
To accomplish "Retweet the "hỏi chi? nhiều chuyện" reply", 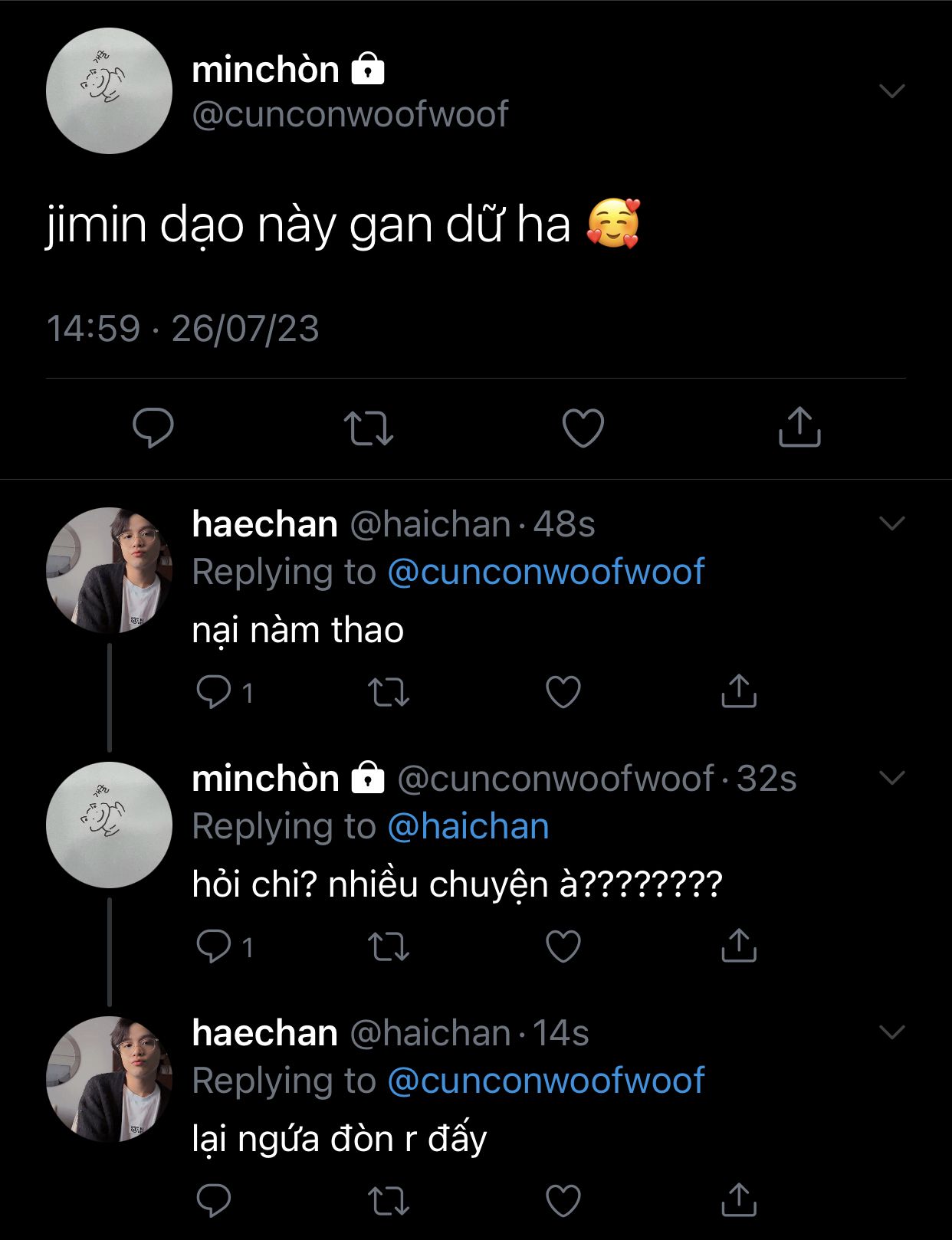I will point(389,946).
